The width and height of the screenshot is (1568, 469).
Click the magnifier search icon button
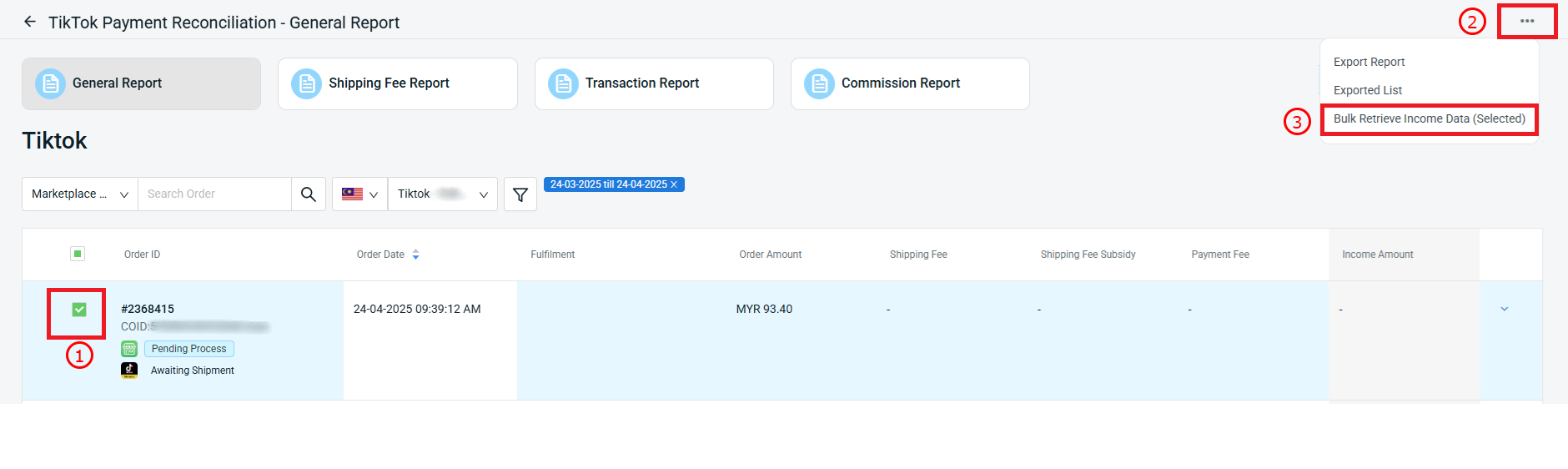pyautogui.click(x=309, y=194)
